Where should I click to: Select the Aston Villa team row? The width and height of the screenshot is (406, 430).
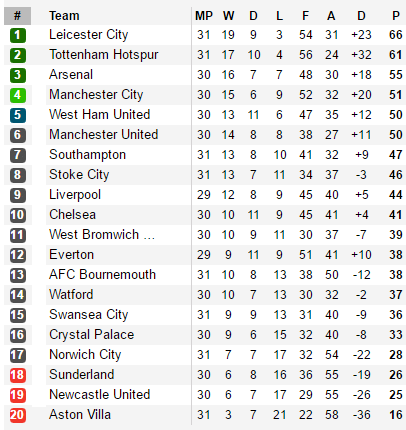pyautogui.click(x=205, y=415)
